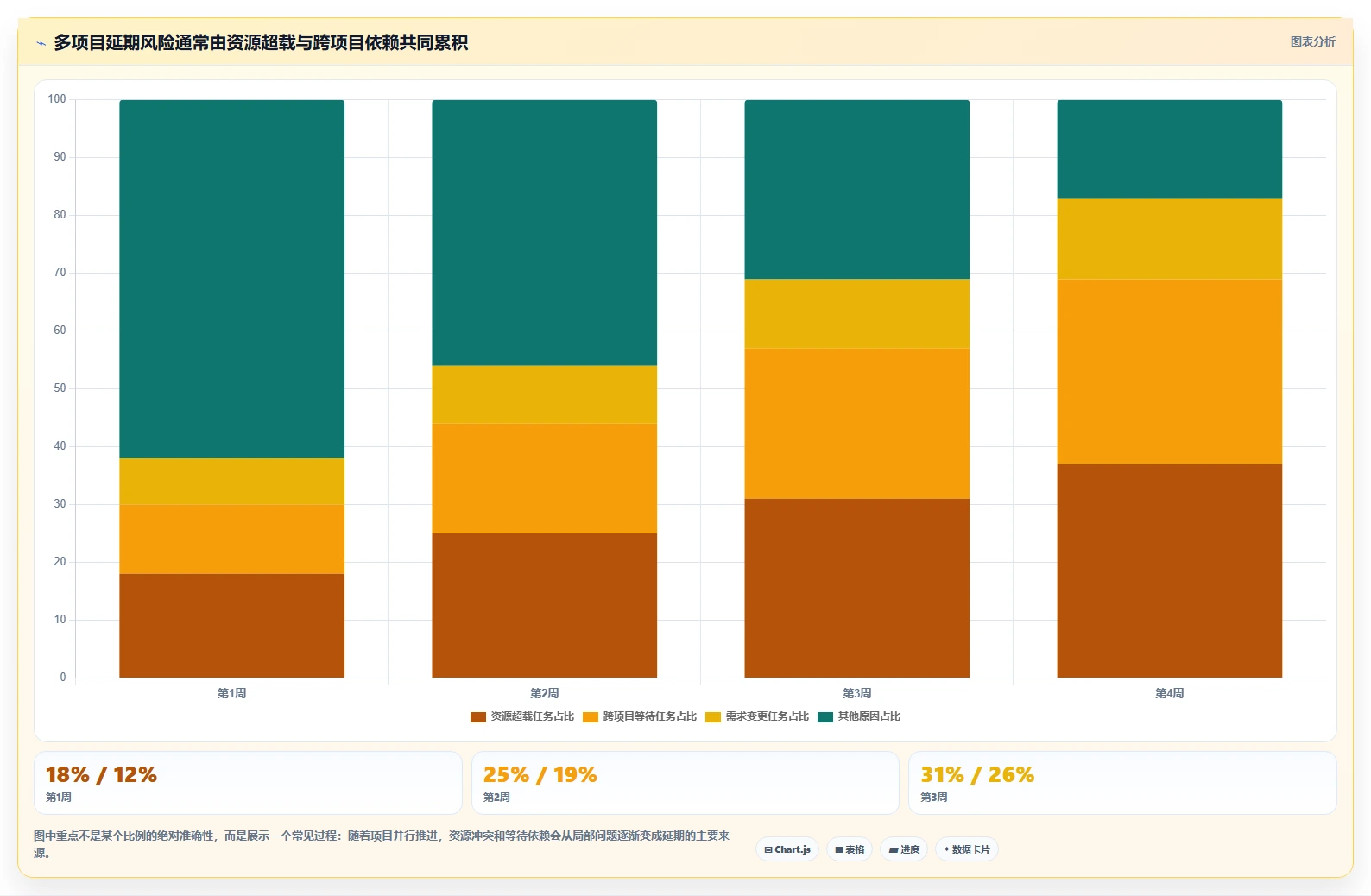1371x896 pixels.
Task: Open the 25% / 19% 第2周 stat card
Action: (x=685, y=783)
